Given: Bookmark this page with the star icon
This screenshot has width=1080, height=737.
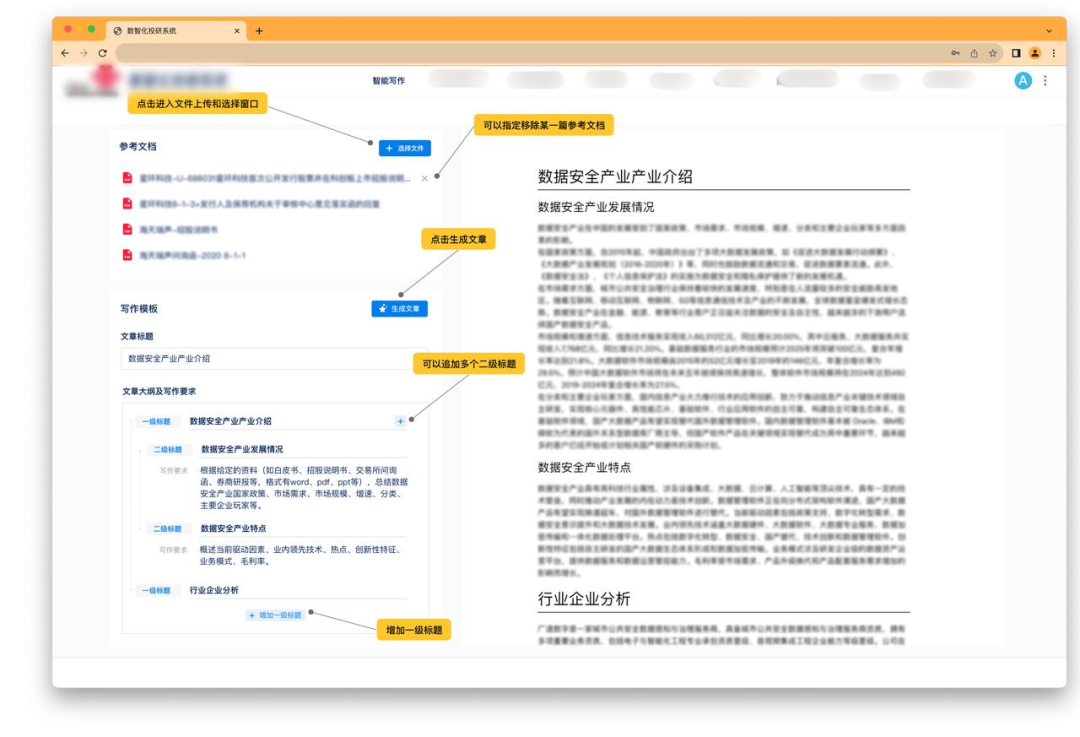Looking at the screenshot, I should pos(993,53).
